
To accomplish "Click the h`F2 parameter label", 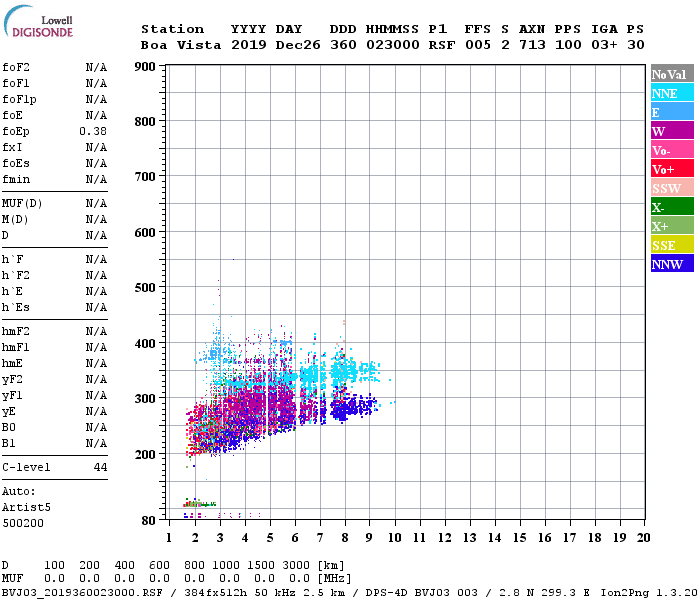I will tap(16, 275).
